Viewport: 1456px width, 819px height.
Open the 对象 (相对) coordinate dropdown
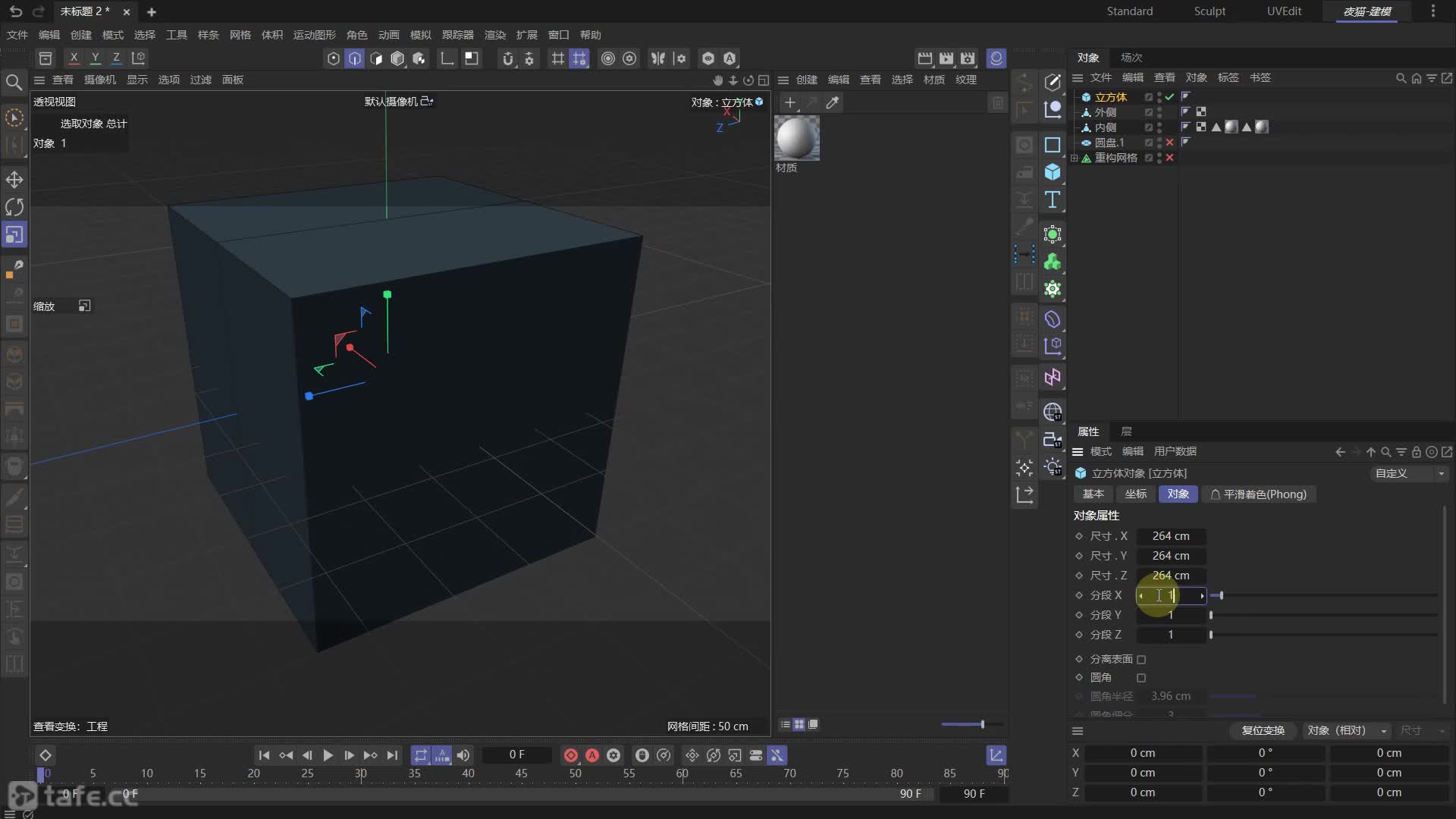[1347, 730]
